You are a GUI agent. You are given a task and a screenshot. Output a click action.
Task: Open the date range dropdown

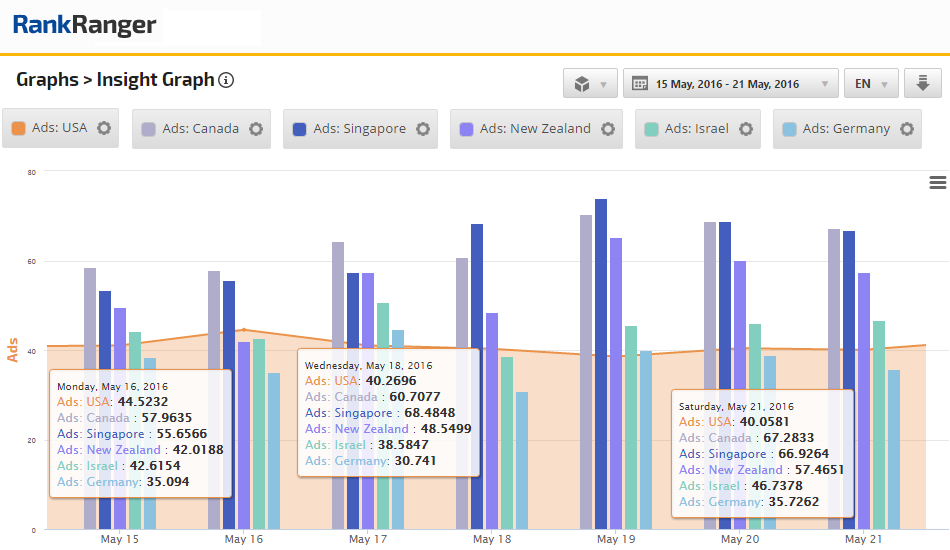[x=730, y=84]
